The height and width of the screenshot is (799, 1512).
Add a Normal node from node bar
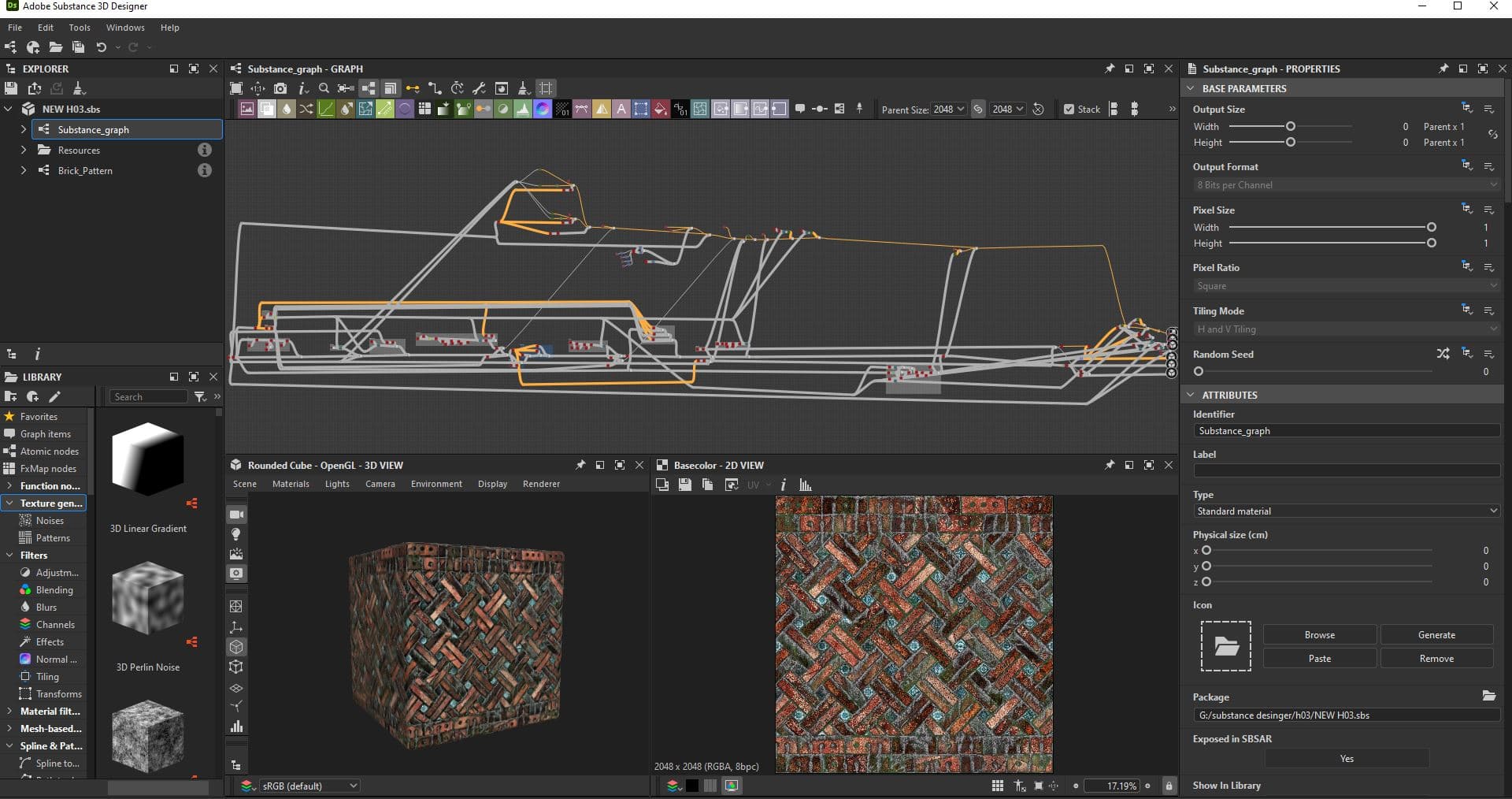(543, 109)
